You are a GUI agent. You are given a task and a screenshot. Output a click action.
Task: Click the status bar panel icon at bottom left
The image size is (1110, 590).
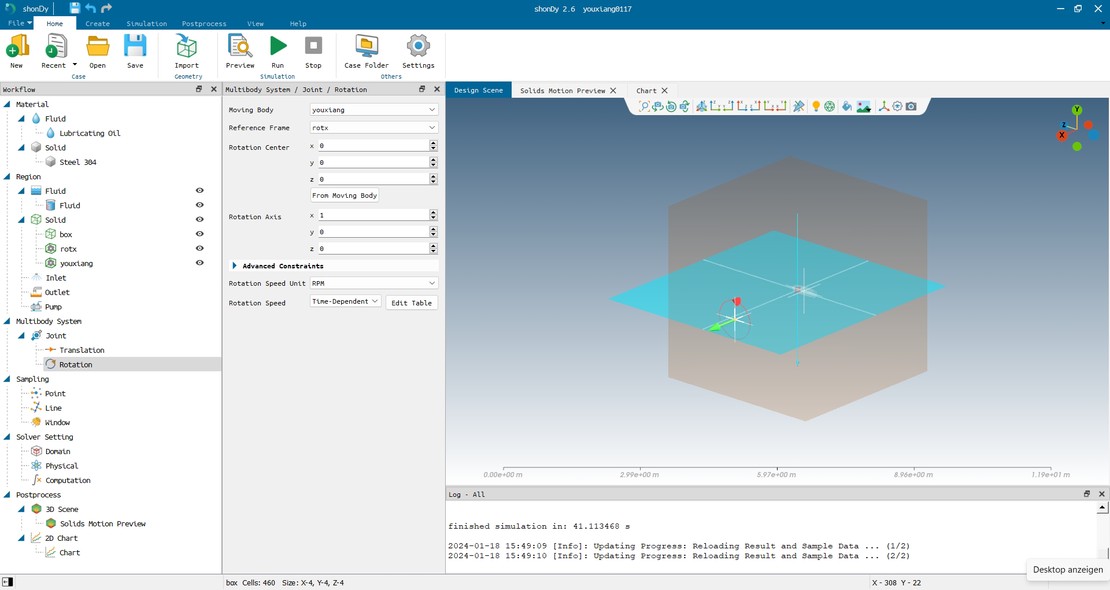click(x=8, y=582)
